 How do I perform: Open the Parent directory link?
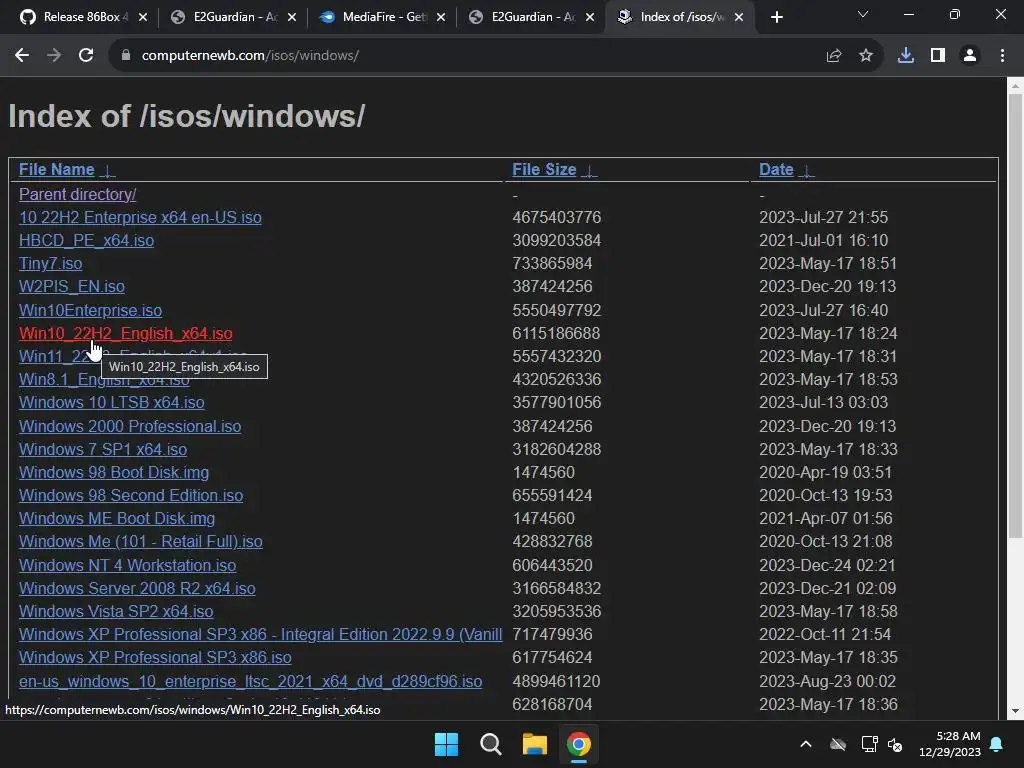(x=77, y=195)
